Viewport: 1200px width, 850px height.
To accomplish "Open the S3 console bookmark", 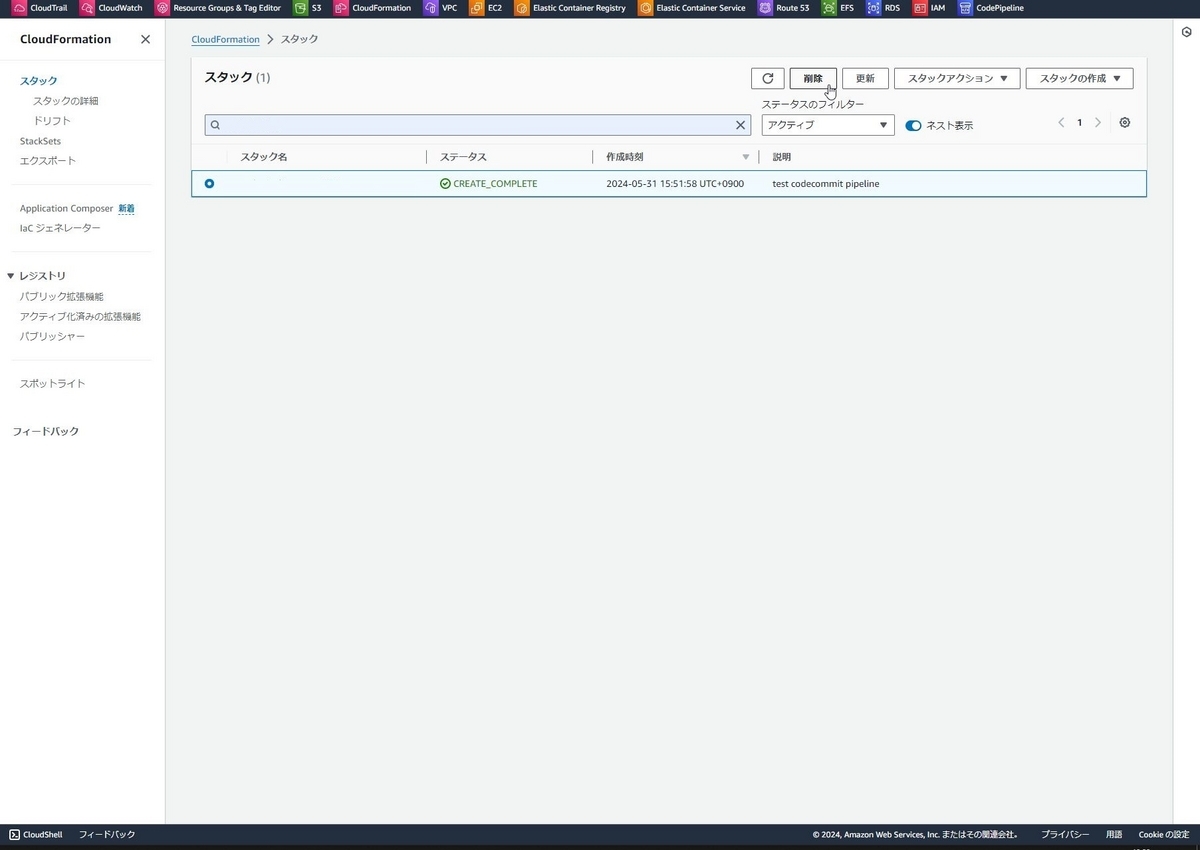I will [x=314, y=8].
